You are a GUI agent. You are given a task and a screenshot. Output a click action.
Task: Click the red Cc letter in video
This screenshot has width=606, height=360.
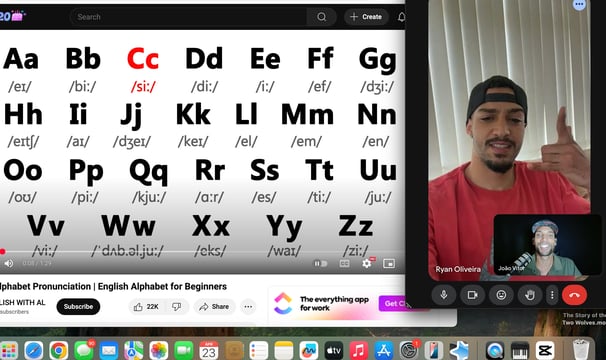(143, 59)
